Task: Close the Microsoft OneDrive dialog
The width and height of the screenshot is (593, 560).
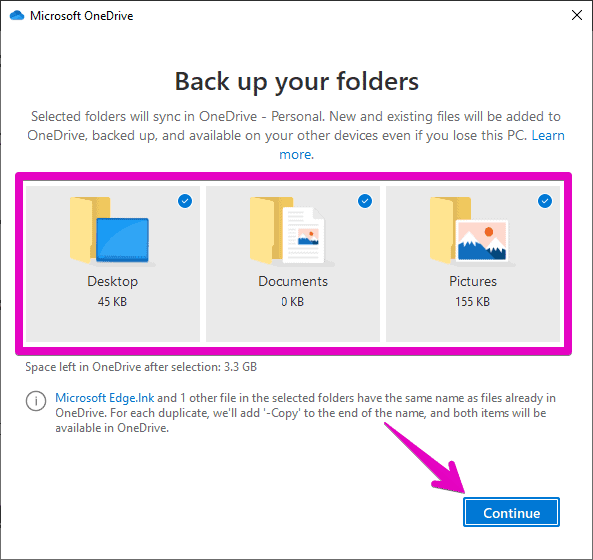Action: click(x=577, y=15)
